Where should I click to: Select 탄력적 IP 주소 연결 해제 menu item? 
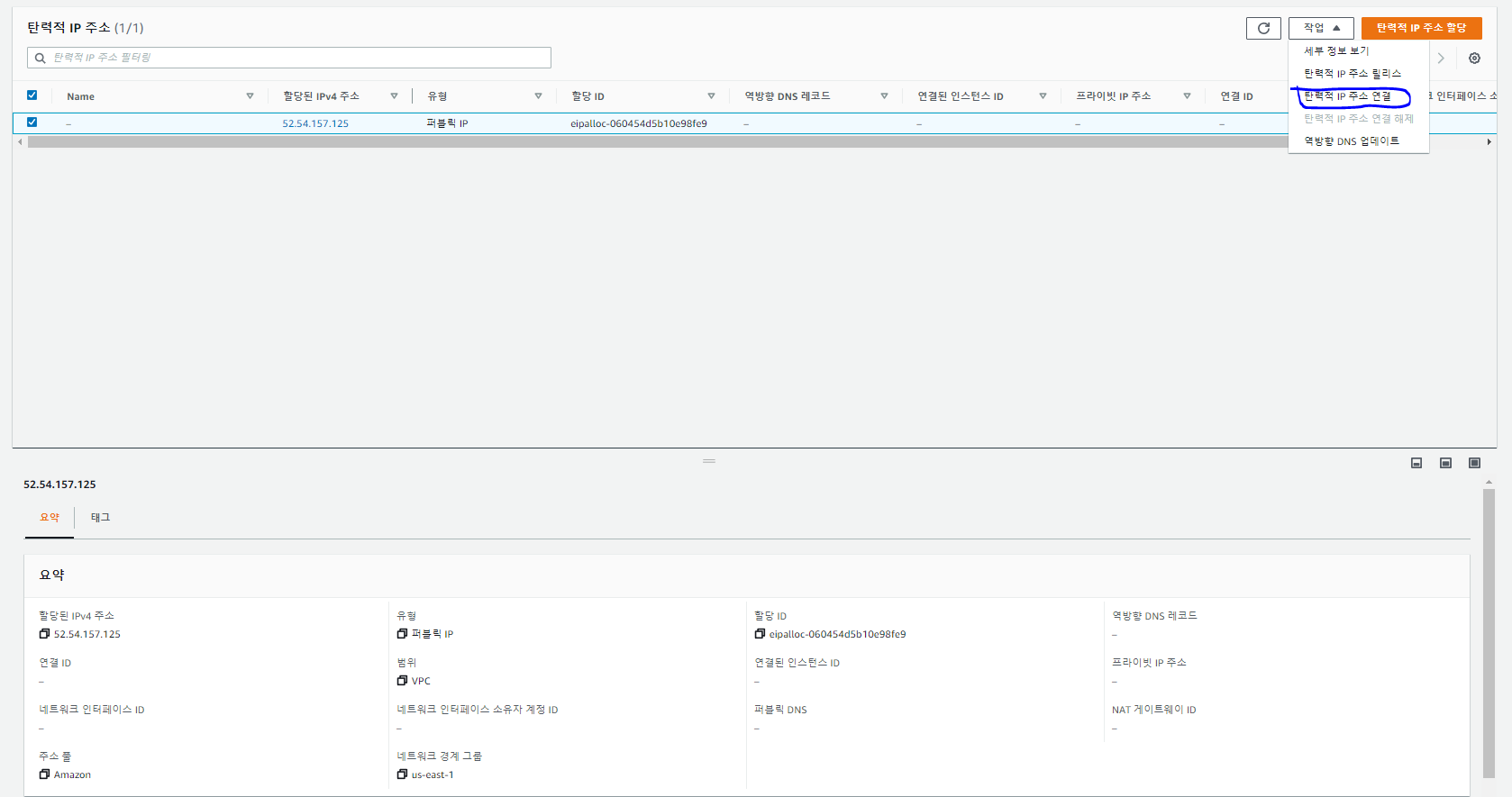1358,119
